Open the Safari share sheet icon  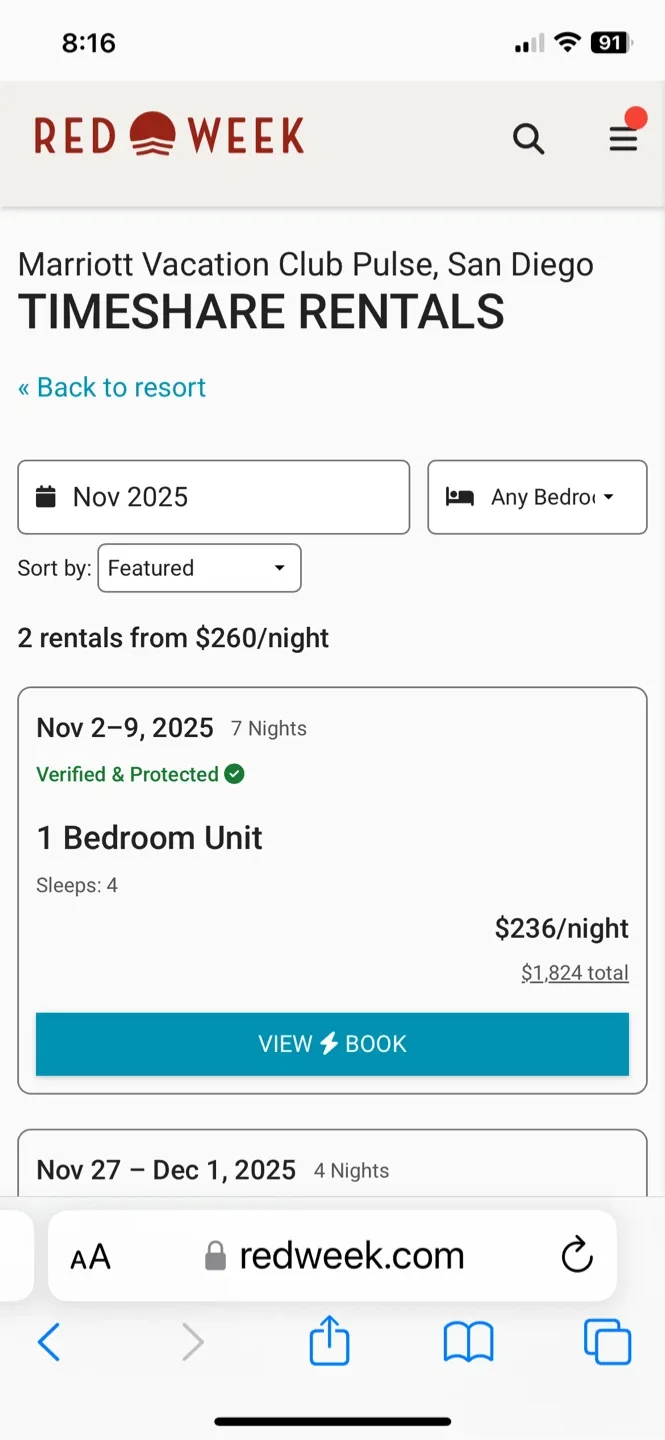coord(329,1340)
